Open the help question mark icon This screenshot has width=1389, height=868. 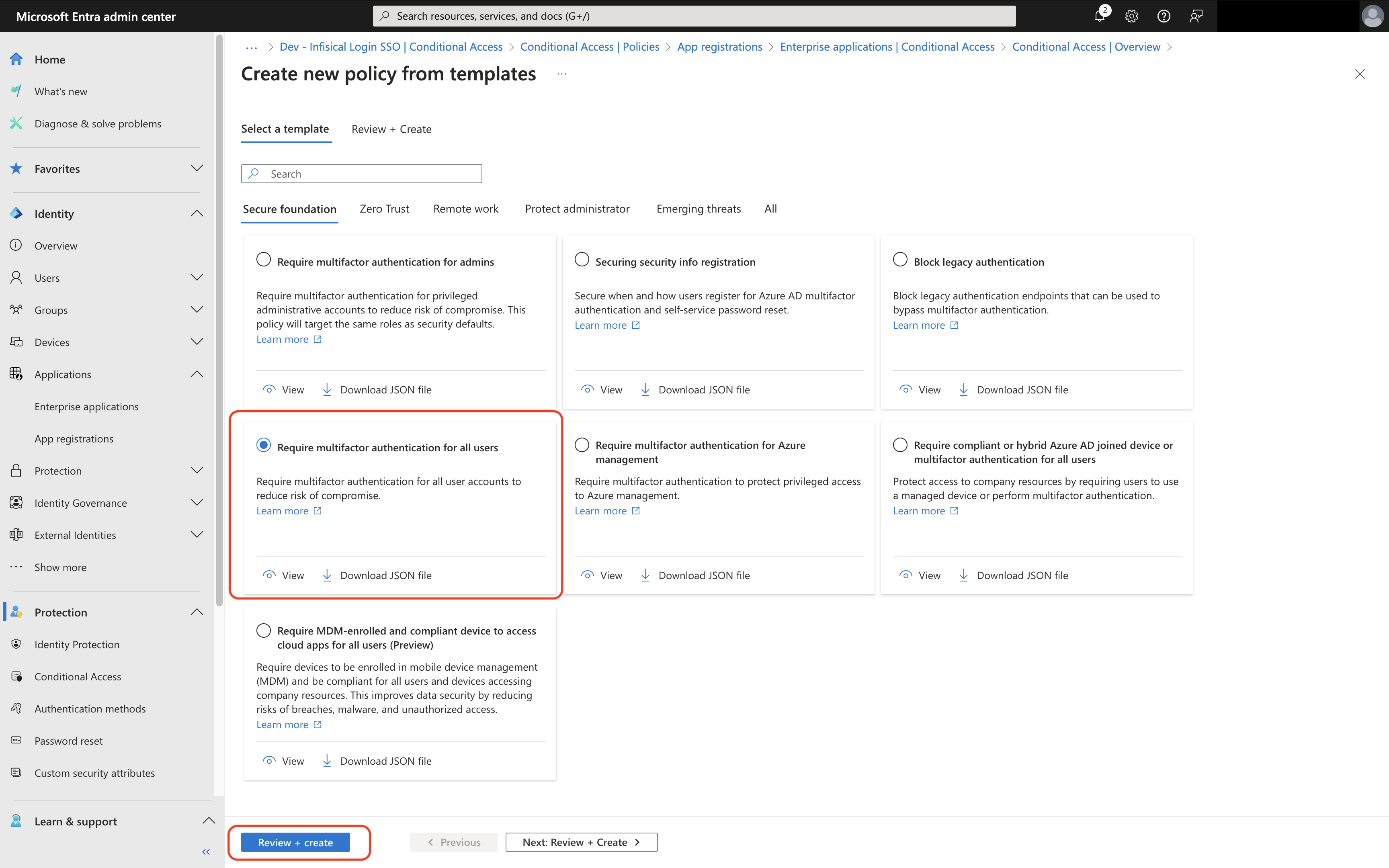tap(1164, 16)
